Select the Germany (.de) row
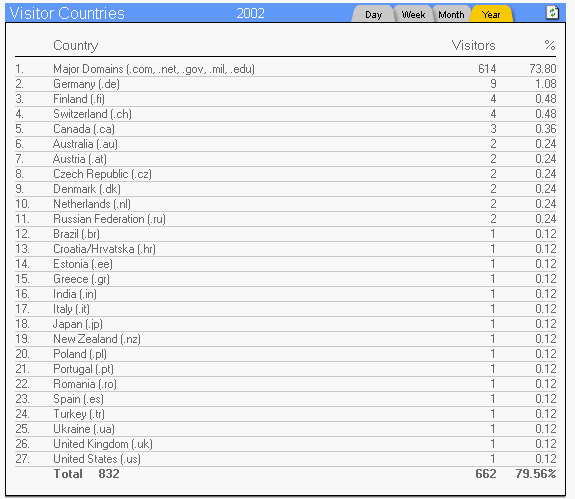Image resolution: width=575 pixels, height=499 pixels. 285,84
